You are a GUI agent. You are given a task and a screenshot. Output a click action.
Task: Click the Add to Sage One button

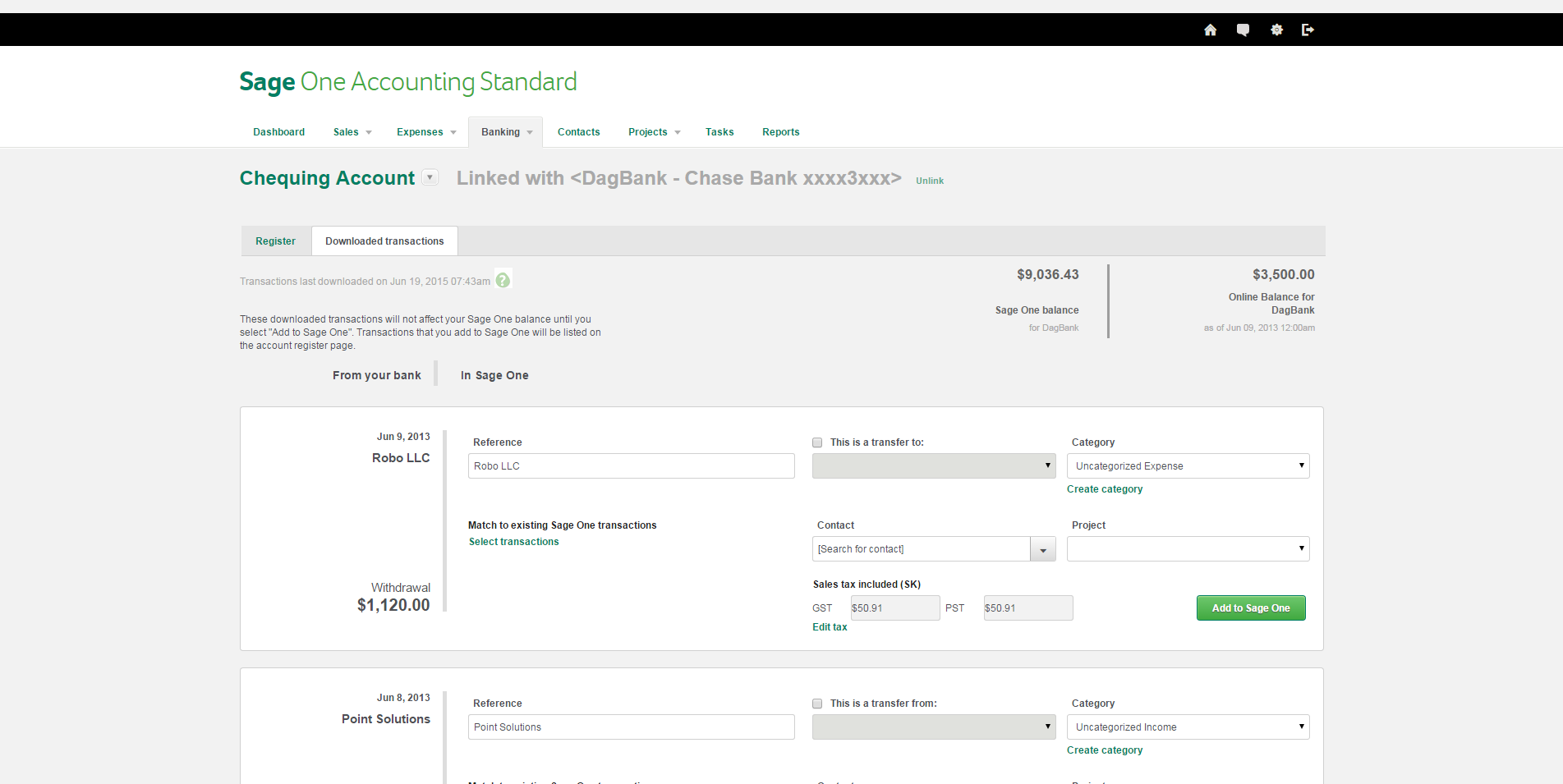[1251, 607]
